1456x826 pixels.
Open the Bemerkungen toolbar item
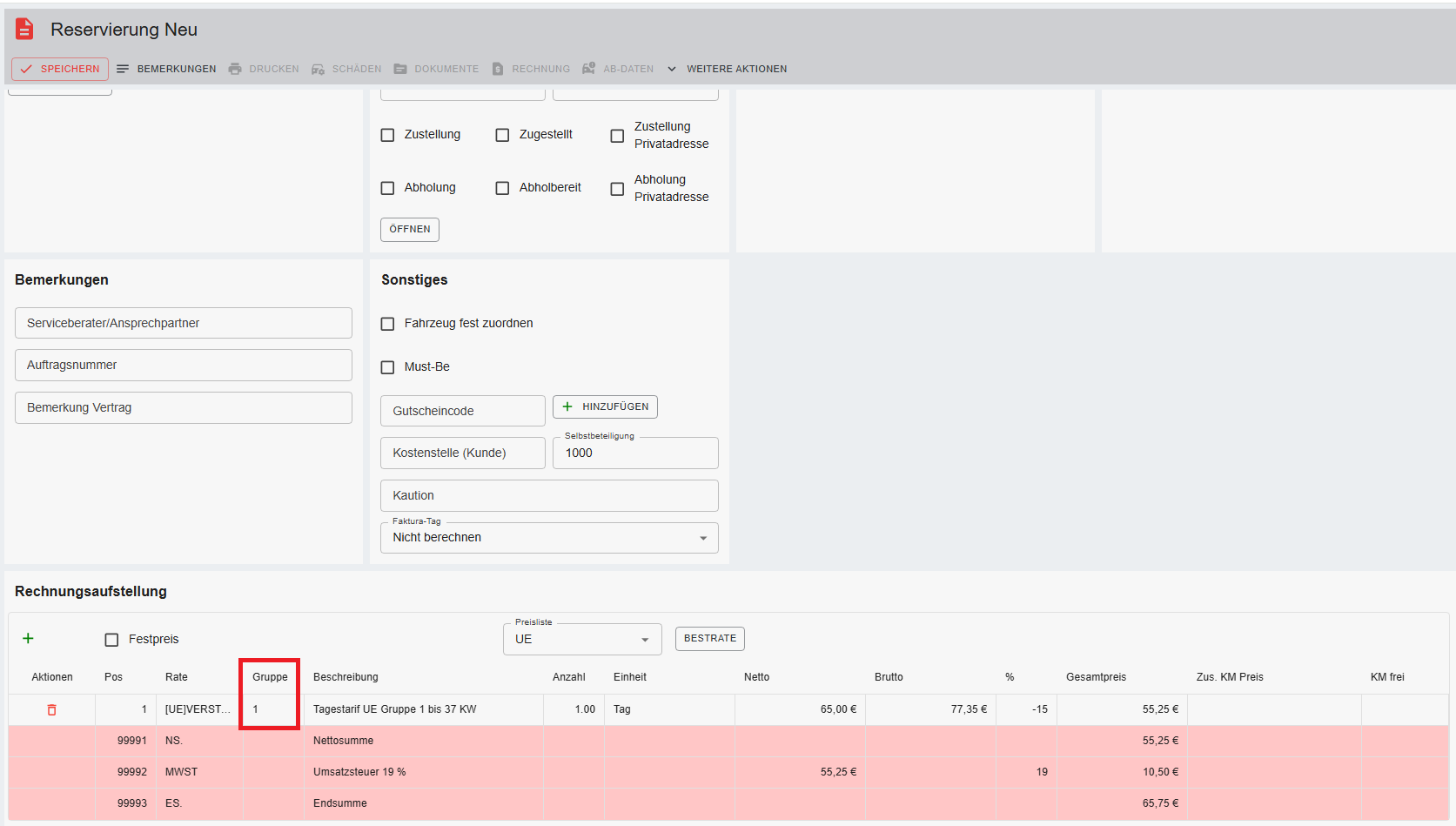coord(166,69)
